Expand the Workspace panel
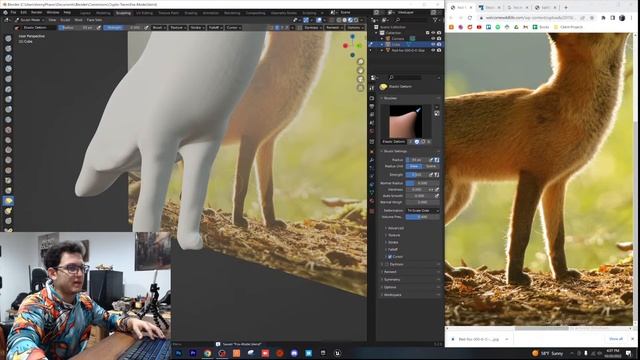This screenshot has width=640, height=360. pyautogui.click(x=392, y=295)
